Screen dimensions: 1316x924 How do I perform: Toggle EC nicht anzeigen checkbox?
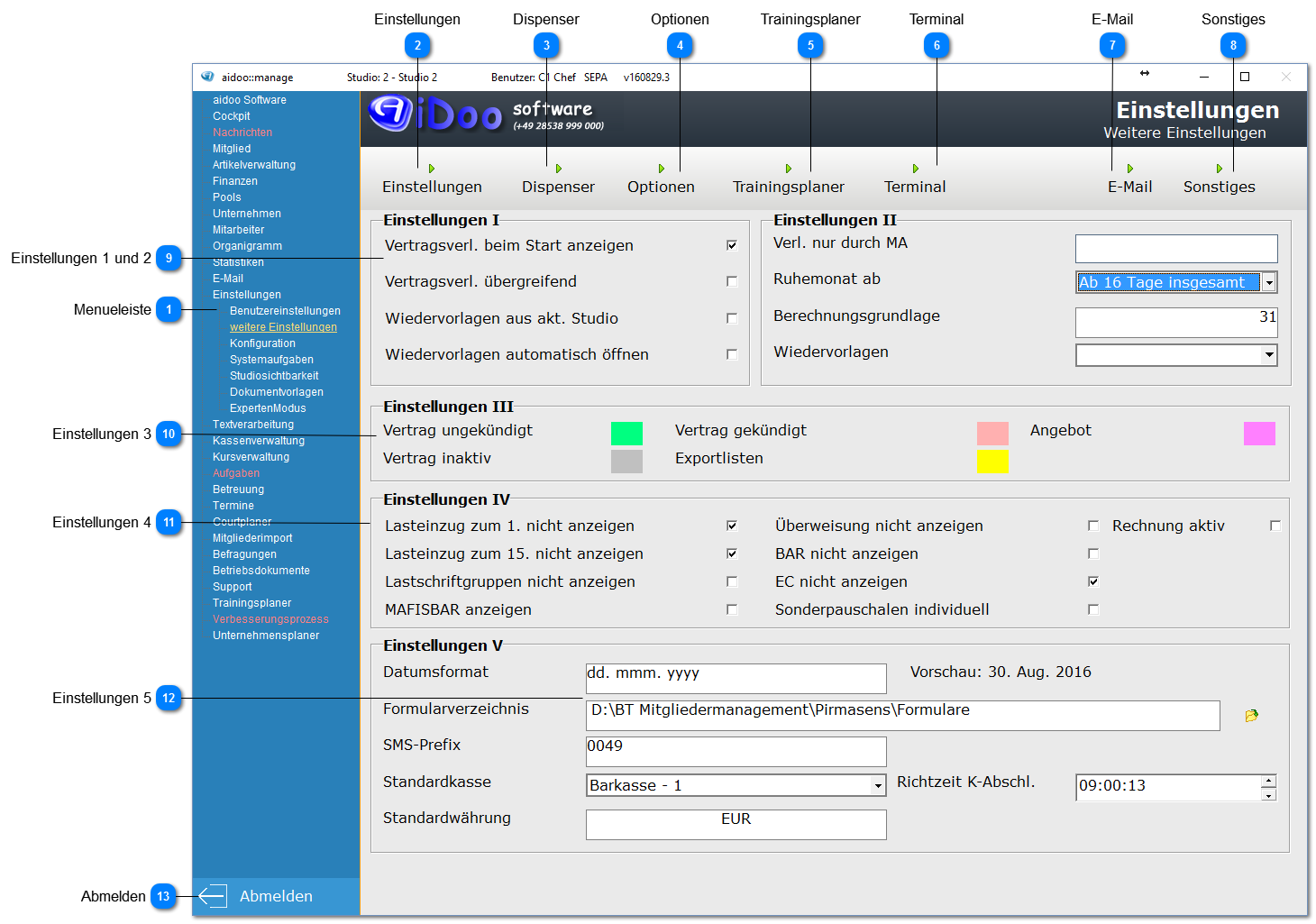click(x=1093, y=581)
